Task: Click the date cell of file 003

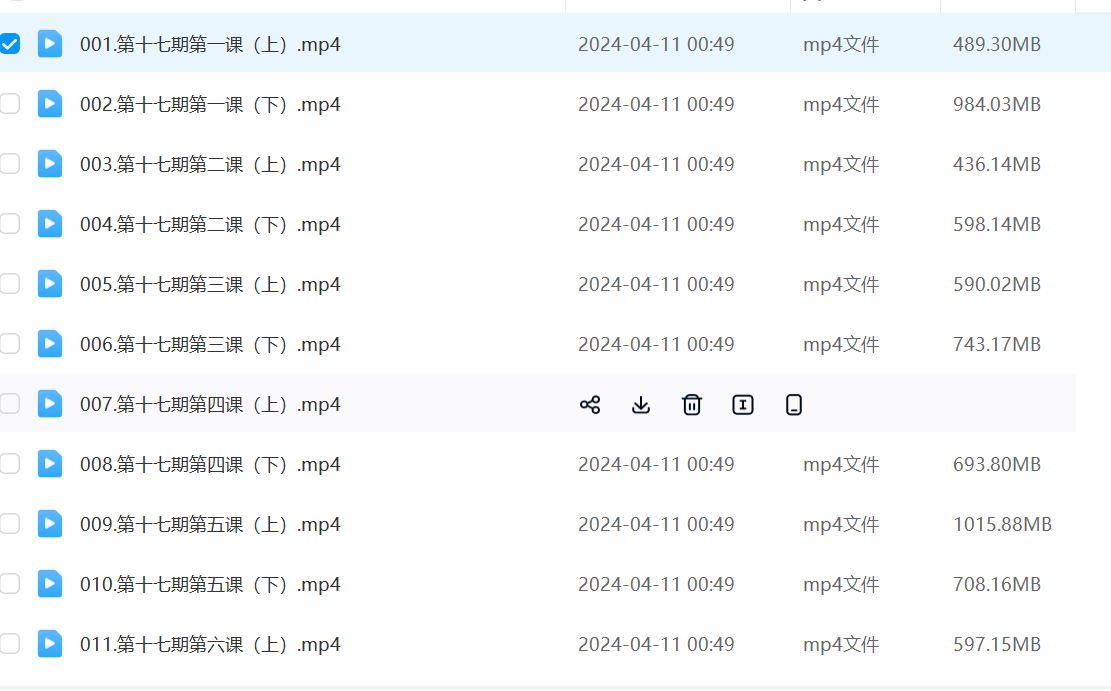Action: (x=656, y=164)
